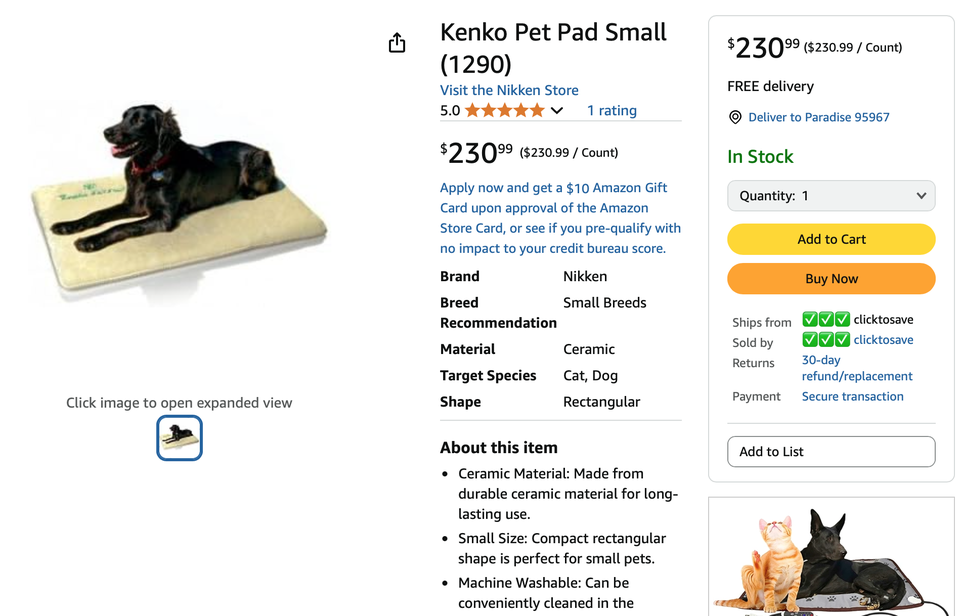960x616 pixels.
Task: Click the sponsored pet heating pad image
Action: pyautogui.click(x=831, y=558)
